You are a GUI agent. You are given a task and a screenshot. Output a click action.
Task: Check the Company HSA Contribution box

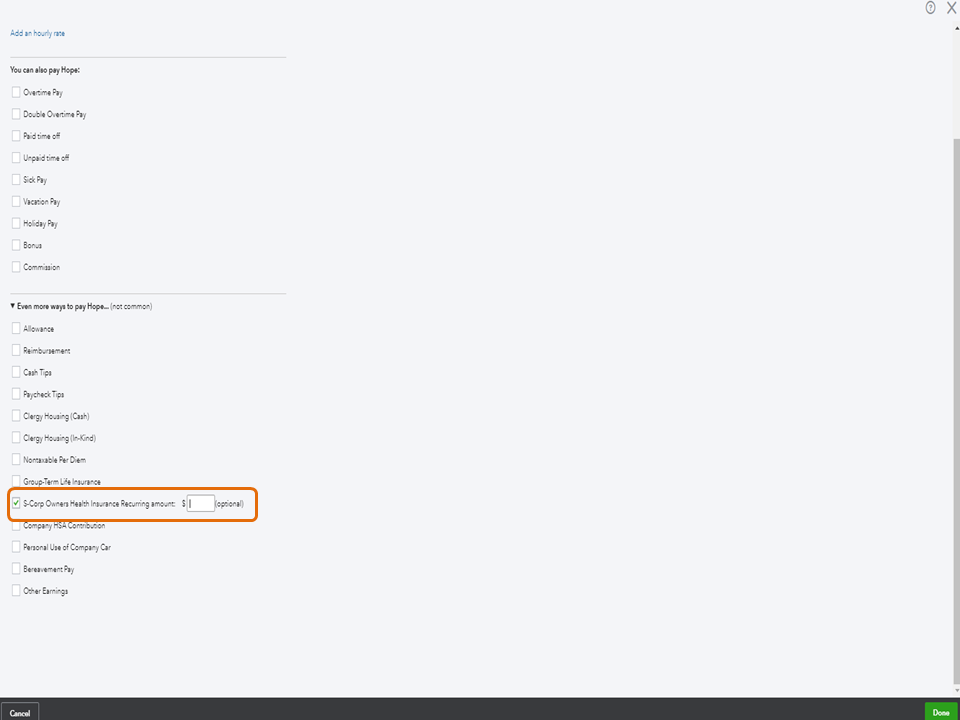coord(16,526)
